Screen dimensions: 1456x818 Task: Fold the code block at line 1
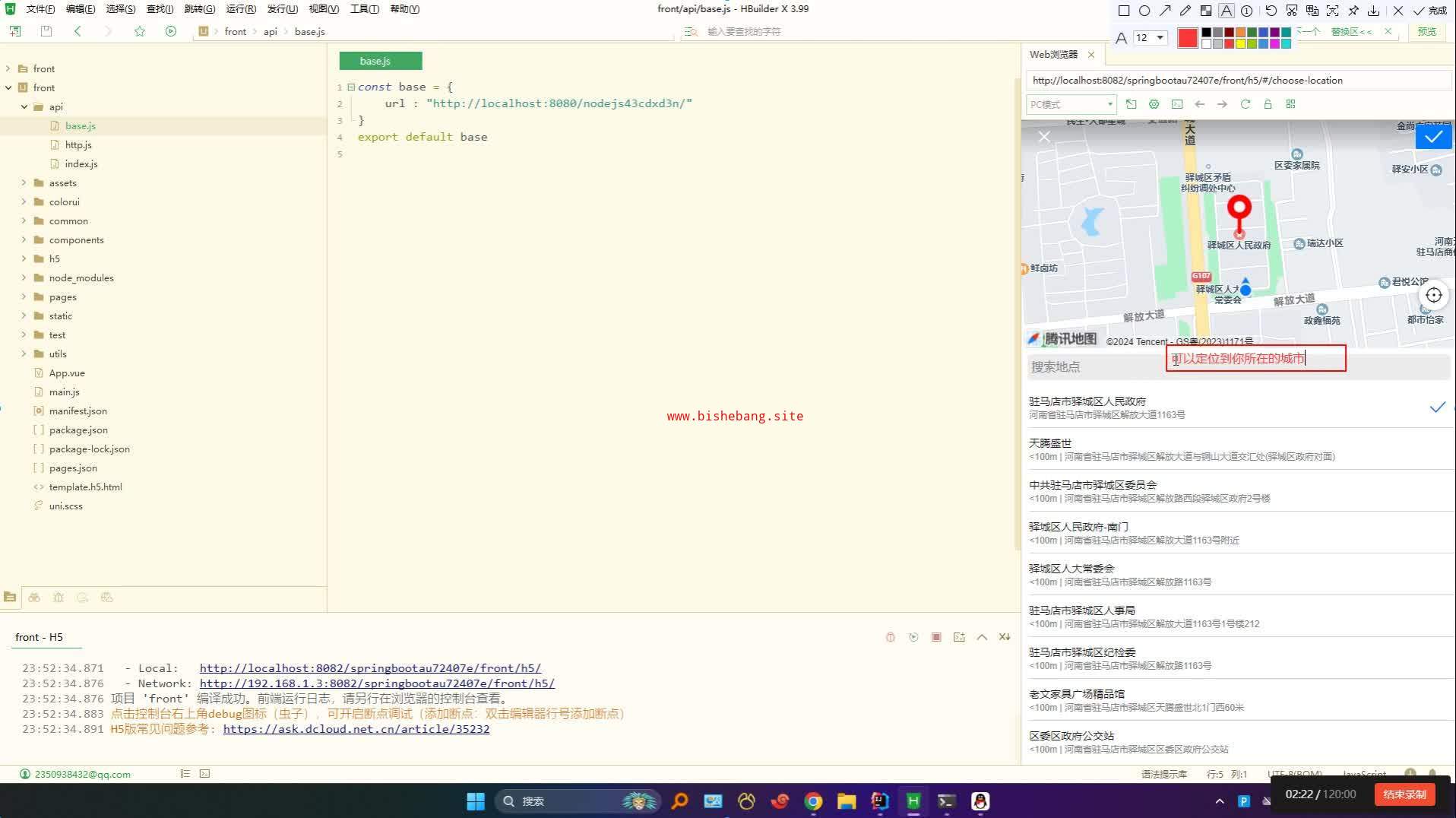(351, 87)
